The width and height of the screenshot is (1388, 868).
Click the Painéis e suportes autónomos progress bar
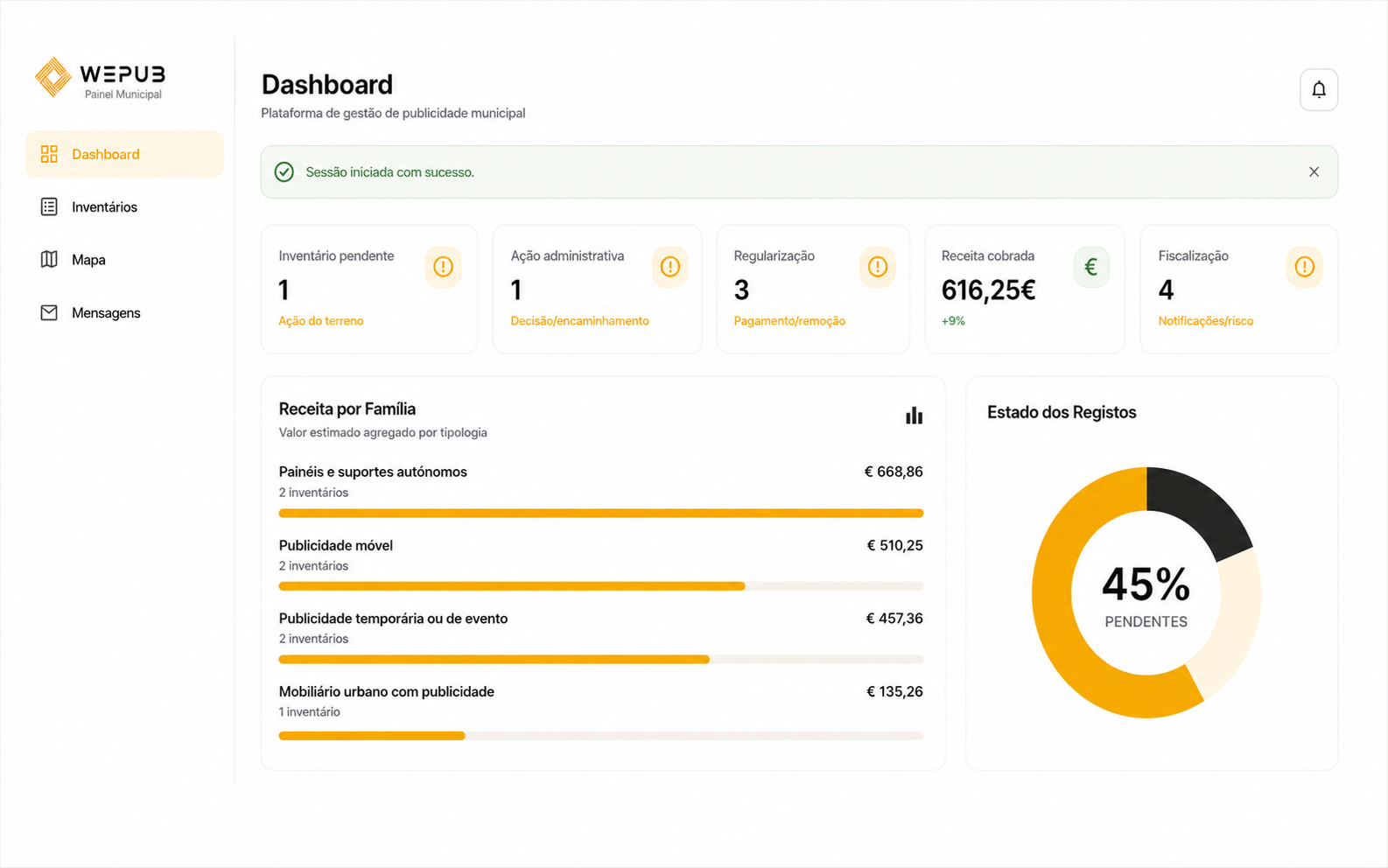[x=601, y=513]
